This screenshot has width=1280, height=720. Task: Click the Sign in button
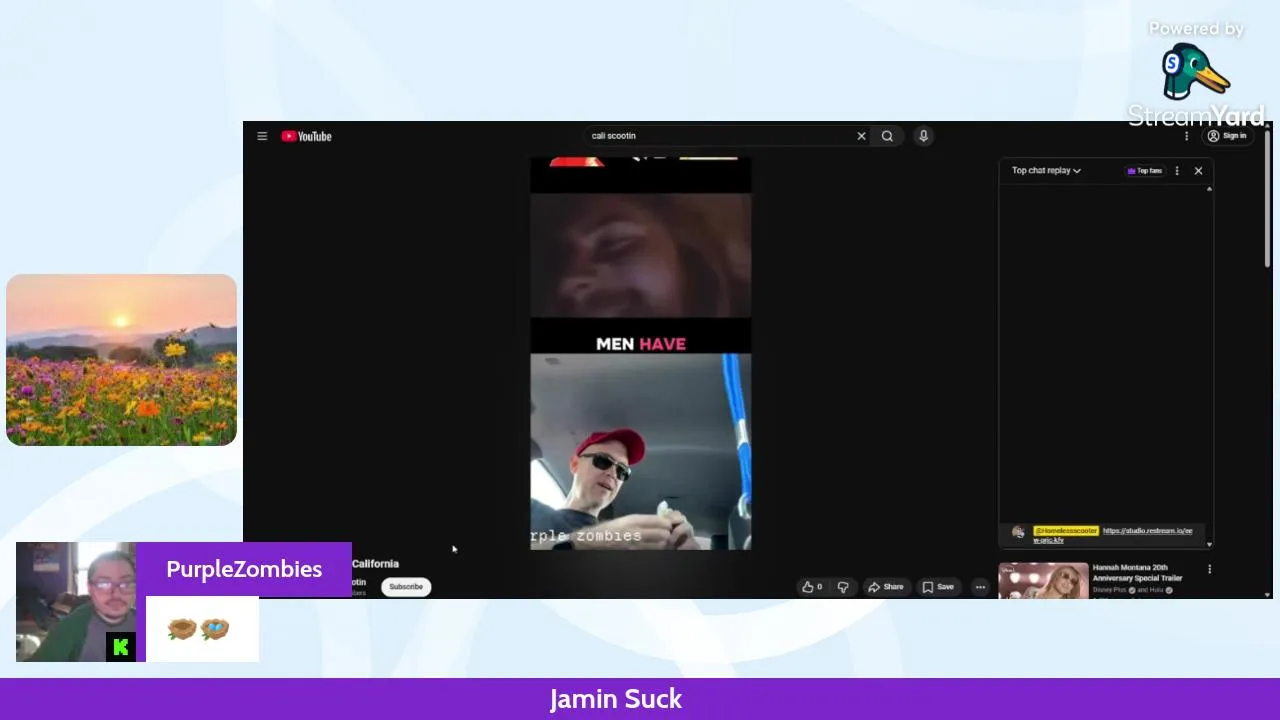[1227, 136]
